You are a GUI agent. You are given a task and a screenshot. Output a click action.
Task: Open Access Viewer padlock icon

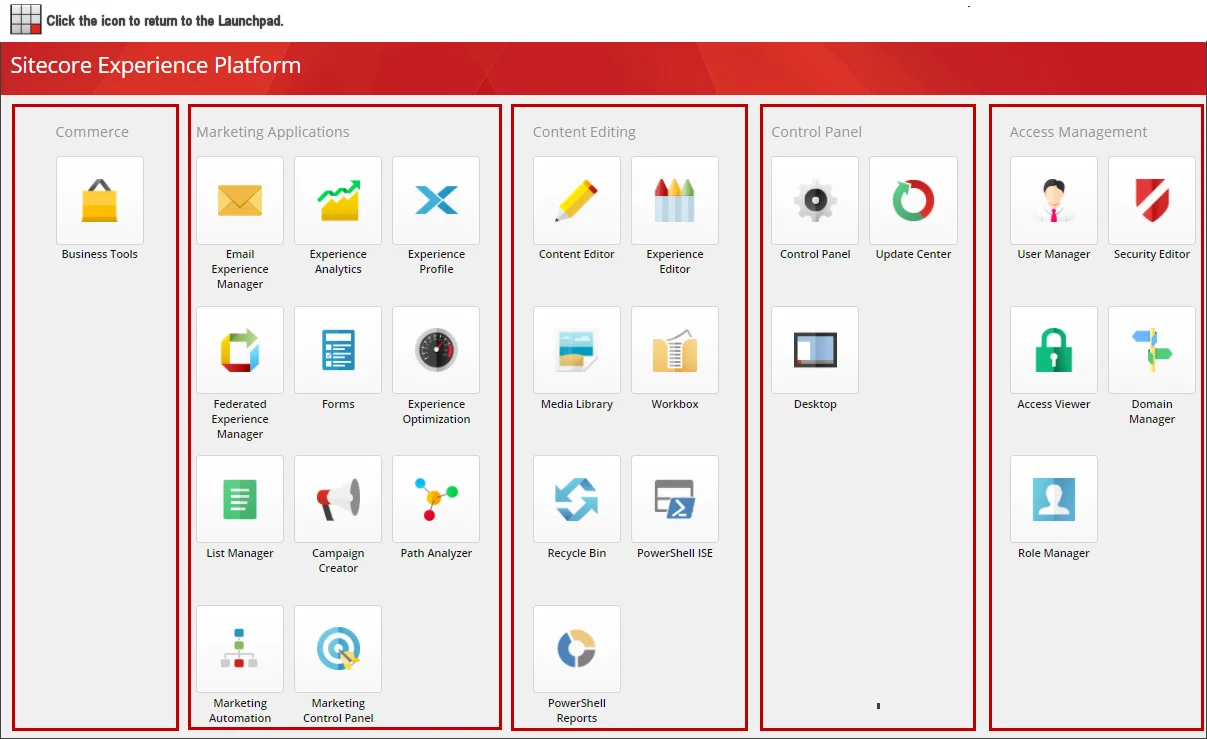point(1054,350)
